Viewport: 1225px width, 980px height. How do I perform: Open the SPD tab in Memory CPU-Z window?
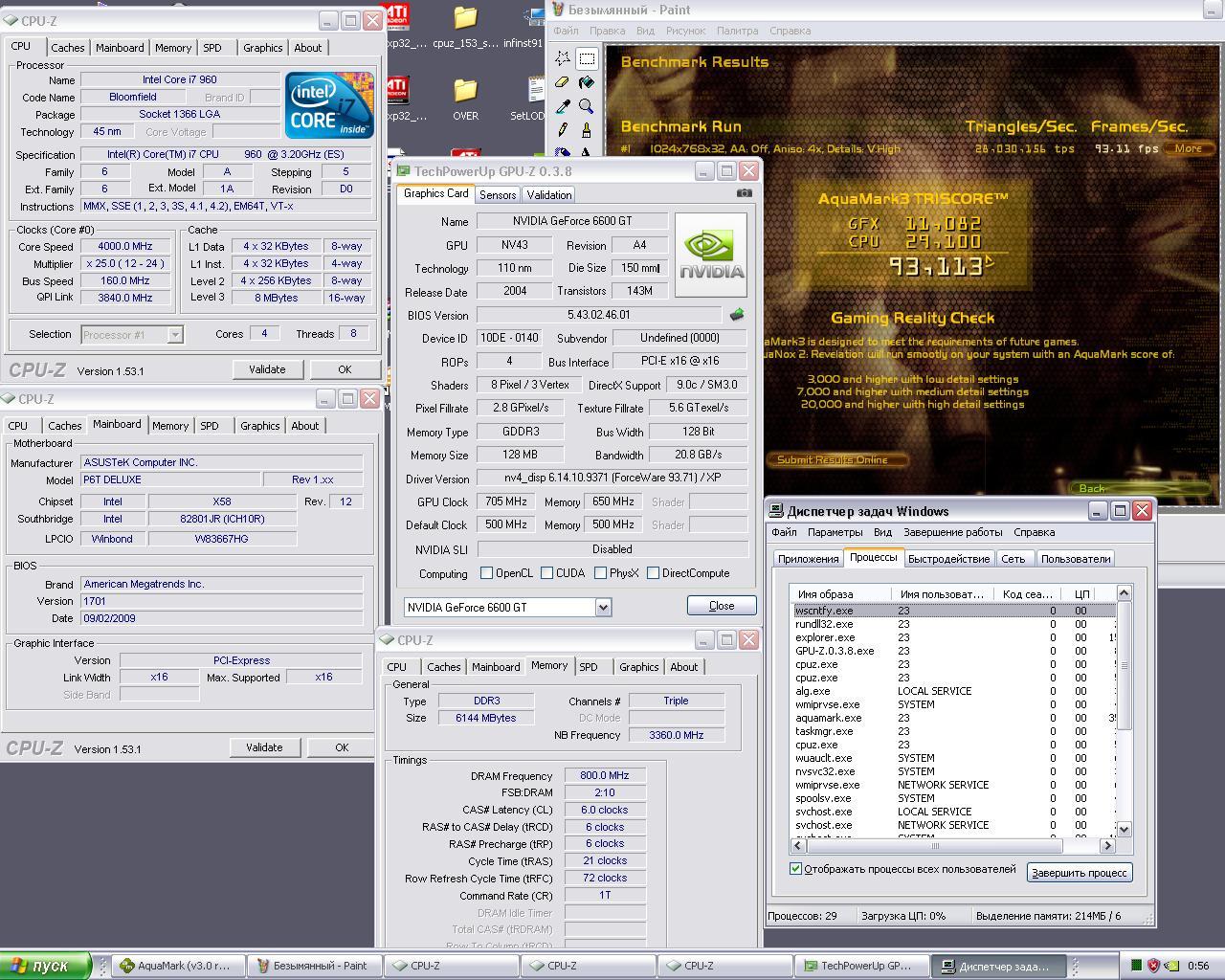(589, 667)
